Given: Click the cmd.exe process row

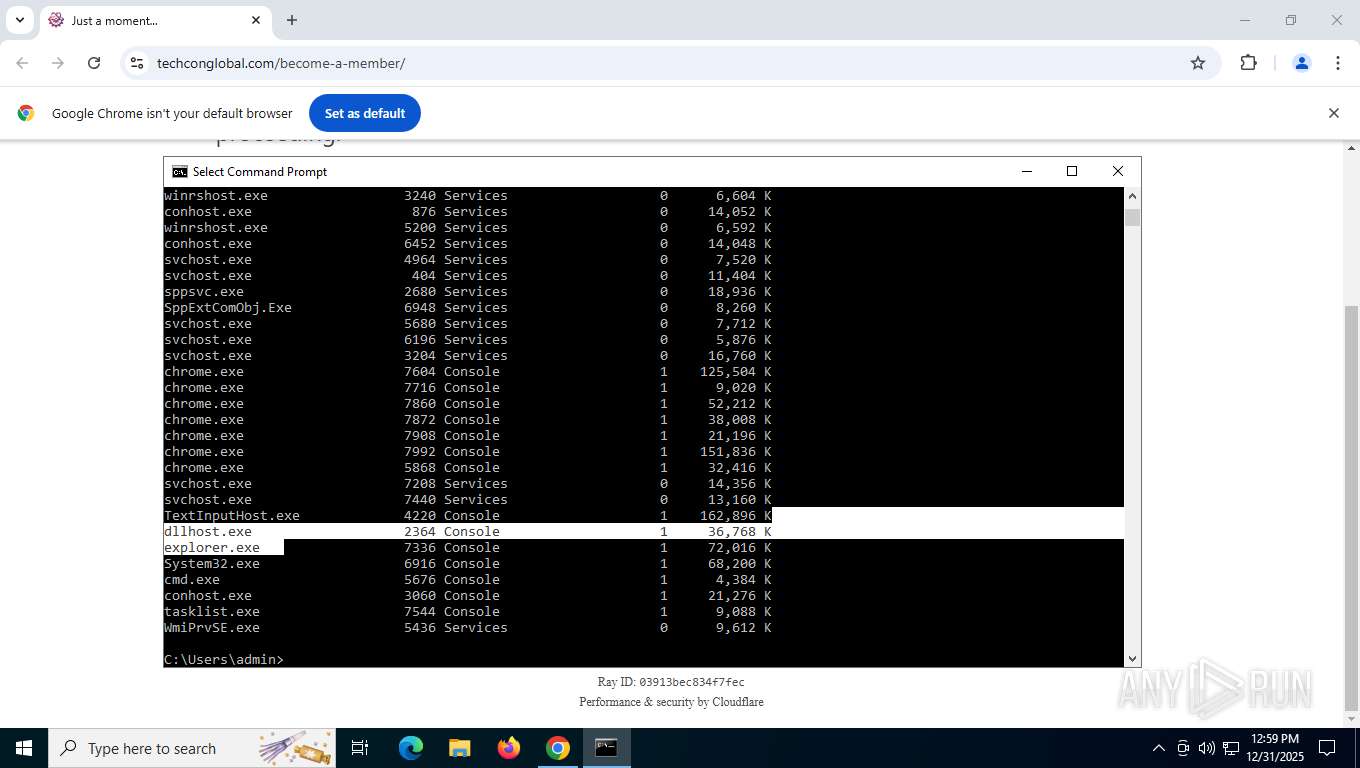Looking at the screenshot, I should [x=468, y=580].
